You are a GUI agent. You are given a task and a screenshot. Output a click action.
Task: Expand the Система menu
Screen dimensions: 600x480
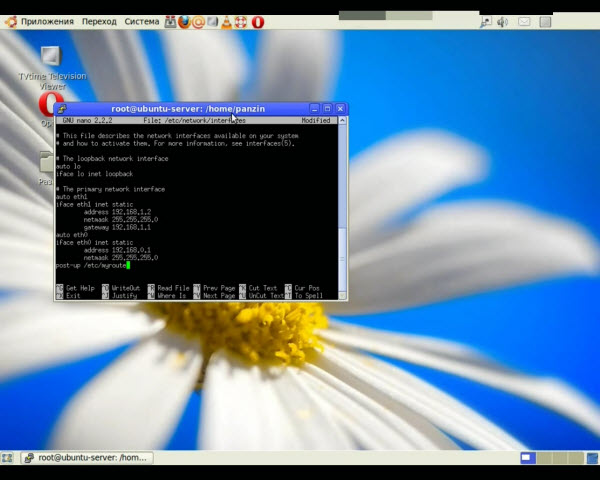click(142, 21)
